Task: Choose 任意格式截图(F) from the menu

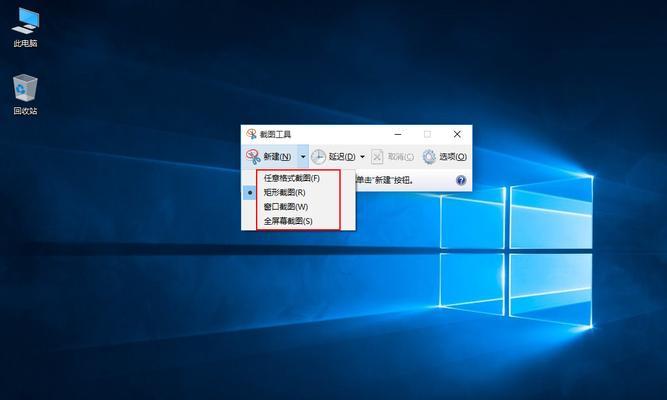Action: 298,178
